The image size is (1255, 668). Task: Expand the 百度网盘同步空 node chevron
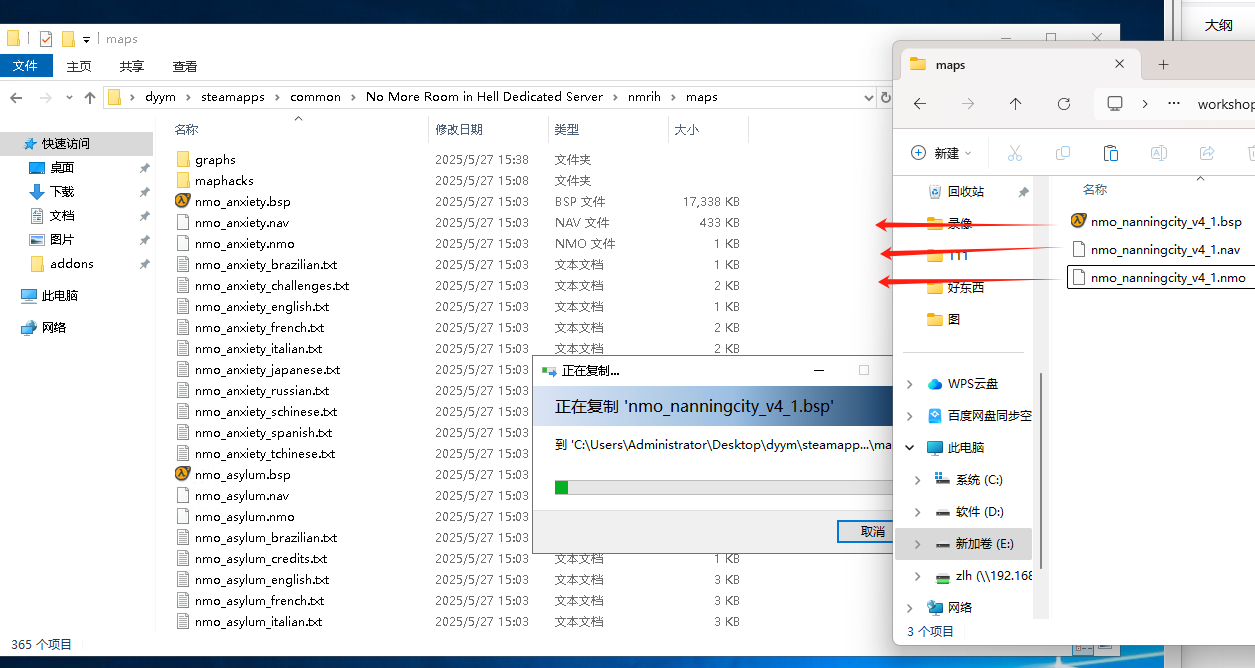click(910, 416)
